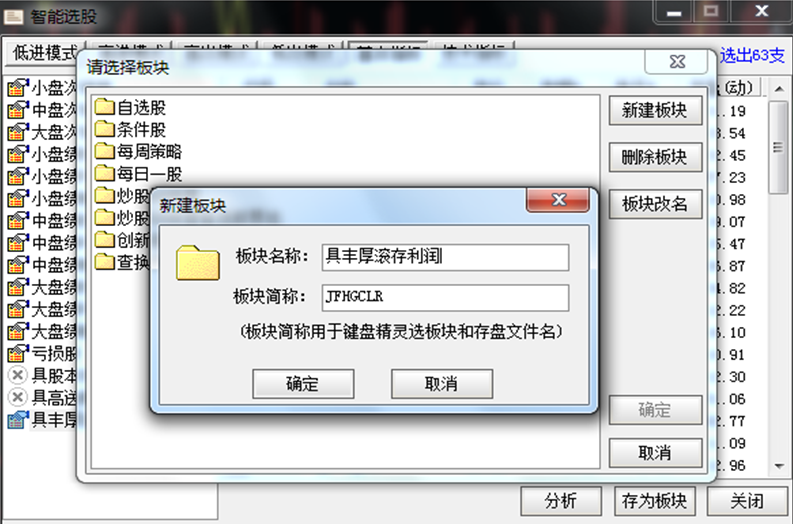Select the 条件股 folder icon

pyautogui.click(x=105, y=129)
